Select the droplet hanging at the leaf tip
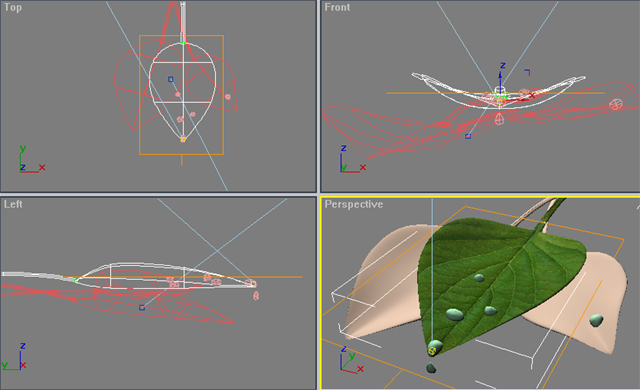This screenshot has height=390, width=640. coord(435,348)
